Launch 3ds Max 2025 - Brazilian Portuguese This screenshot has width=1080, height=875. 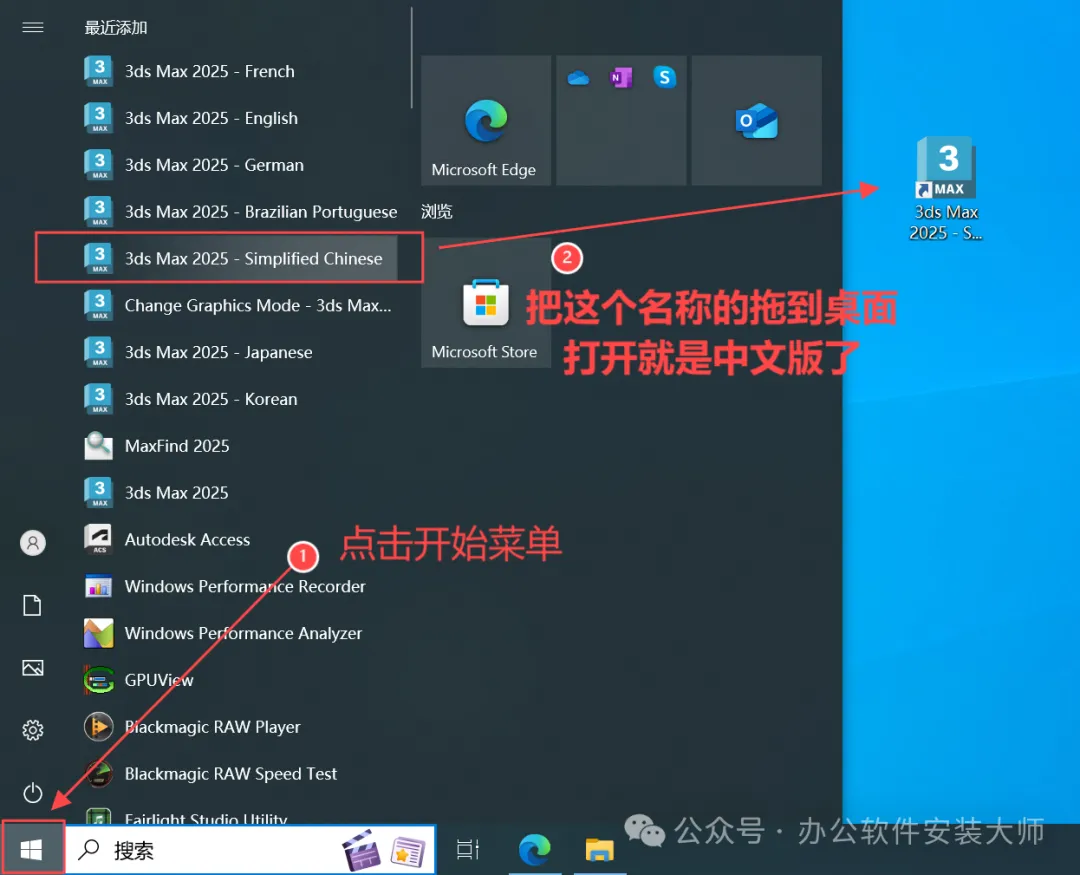[x=238, y=212]
